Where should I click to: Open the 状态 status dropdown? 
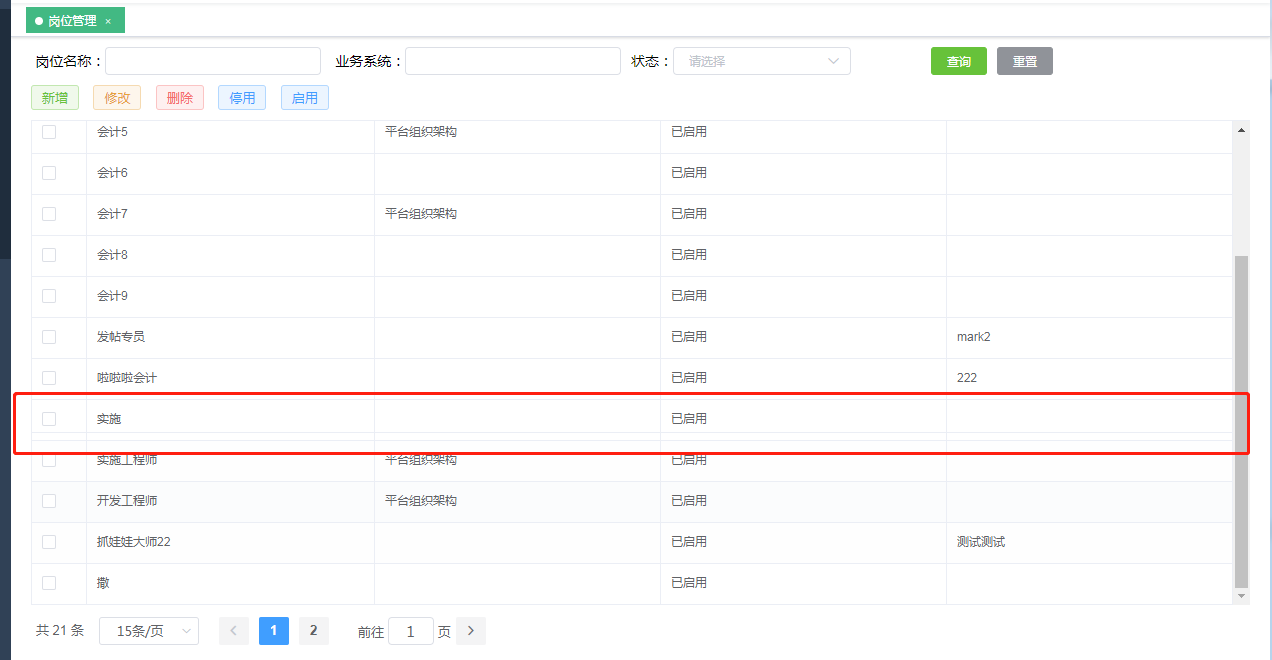pyautogui.click(x=761, y=61)
